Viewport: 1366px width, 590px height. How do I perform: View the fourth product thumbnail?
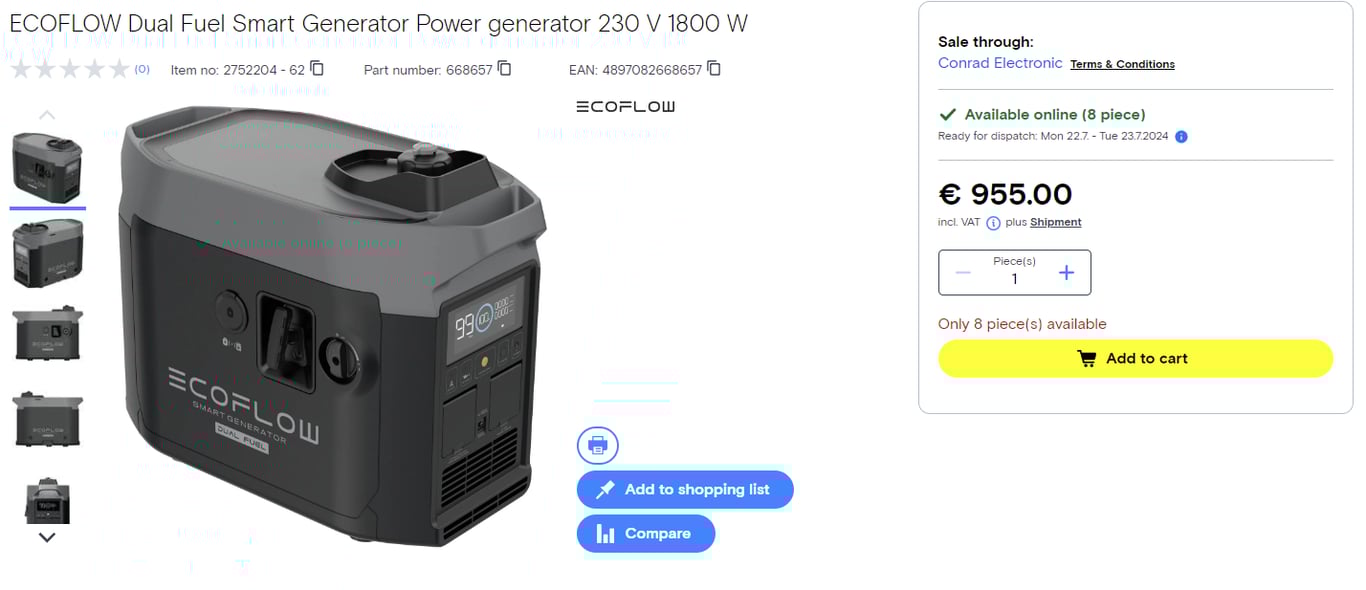coord(47,418)
